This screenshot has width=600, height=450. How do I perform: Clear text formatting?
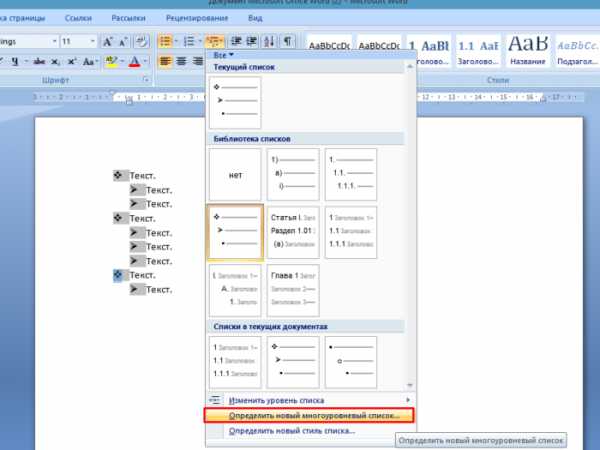point(142,41)
